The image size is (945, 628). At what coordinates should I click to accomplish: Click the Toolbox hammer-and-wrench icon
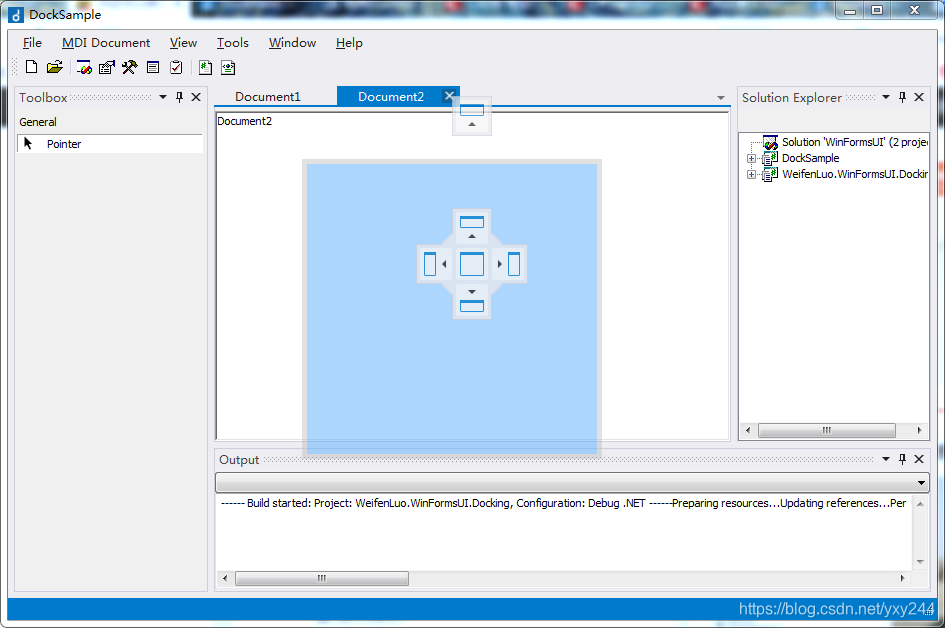tap(130, 68)
